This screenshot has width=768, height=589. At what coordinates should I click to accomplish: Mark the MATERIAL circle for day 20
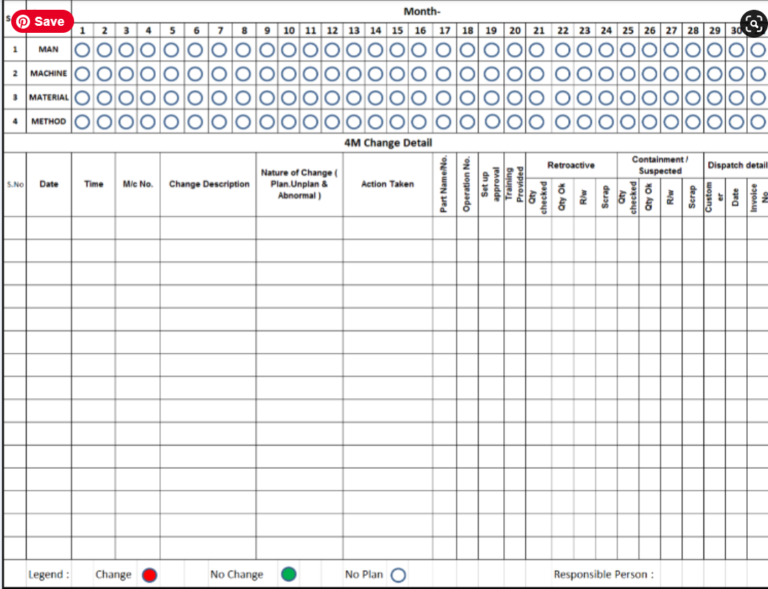[514, 97]
